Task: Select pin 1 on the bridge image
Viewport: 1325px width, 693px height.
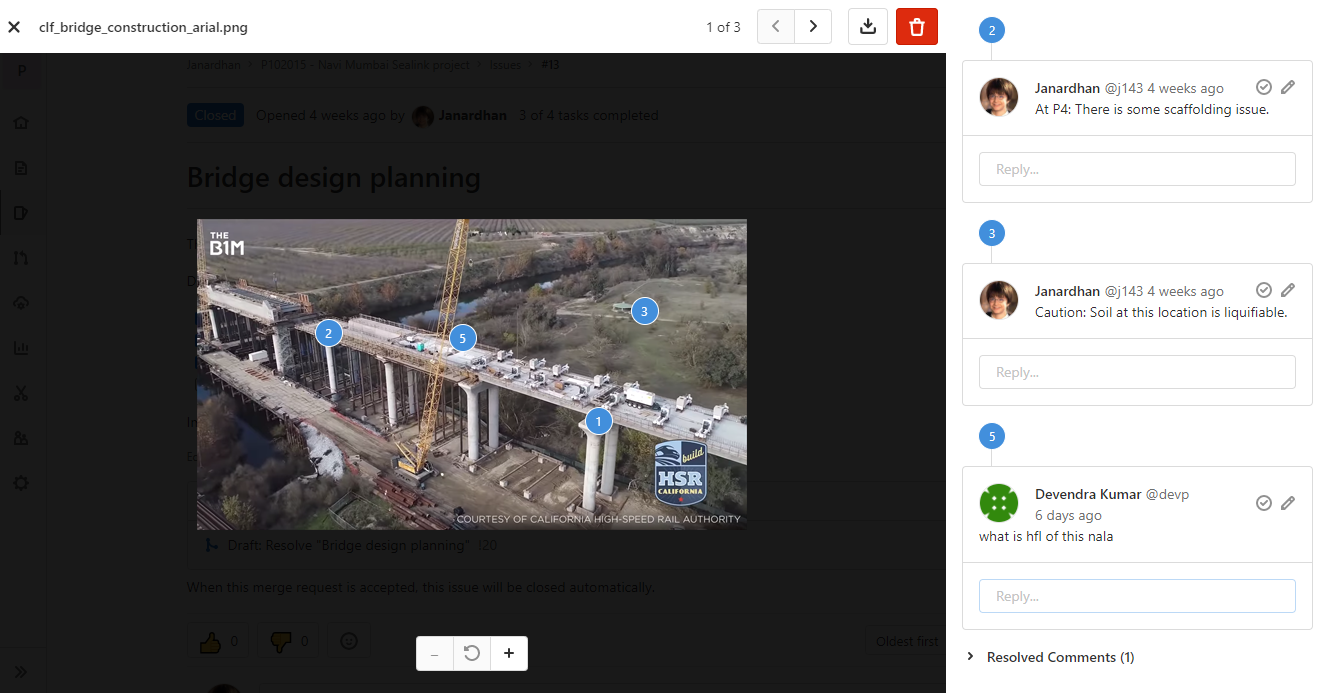Action: [x=598, y=421]
